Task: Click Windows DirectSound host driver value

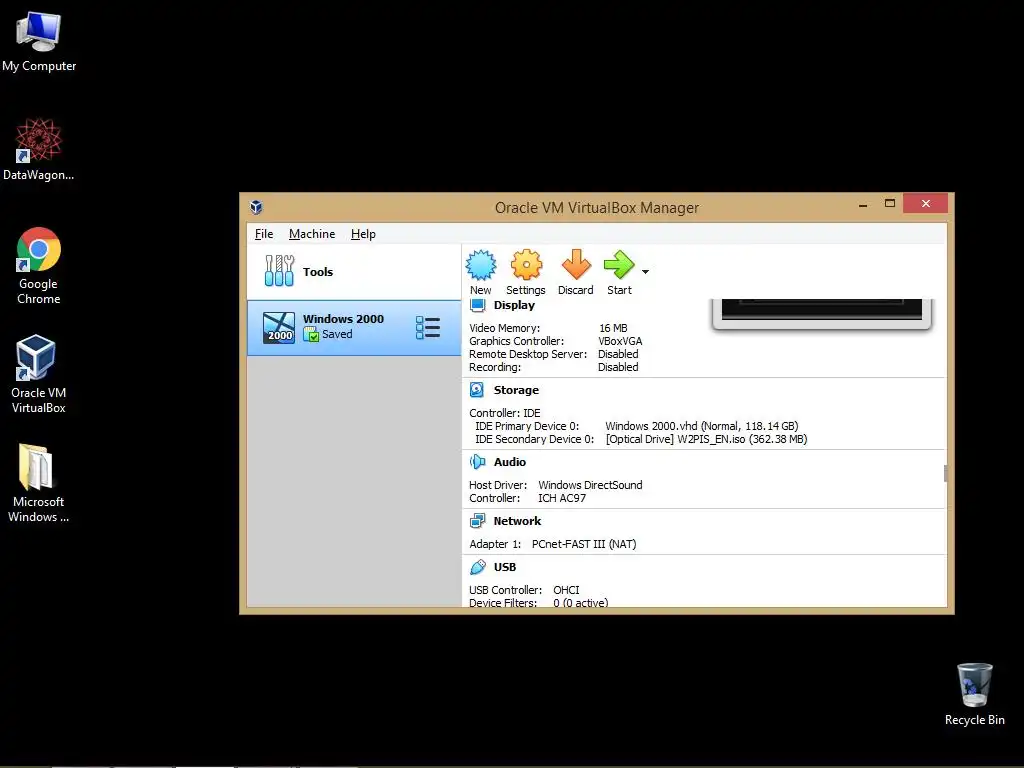Action: (590, 485)
